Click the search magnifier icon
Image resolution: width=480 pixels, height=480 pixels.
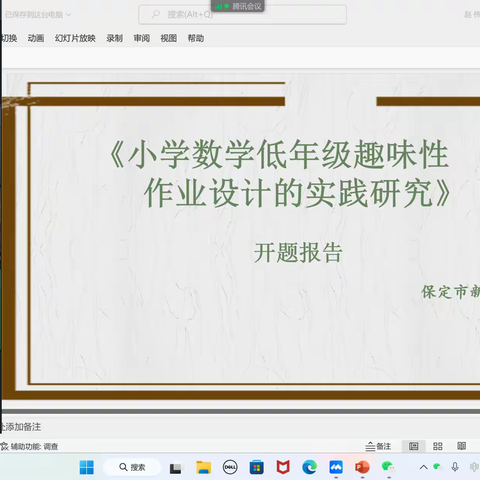(x=156, y=14)
